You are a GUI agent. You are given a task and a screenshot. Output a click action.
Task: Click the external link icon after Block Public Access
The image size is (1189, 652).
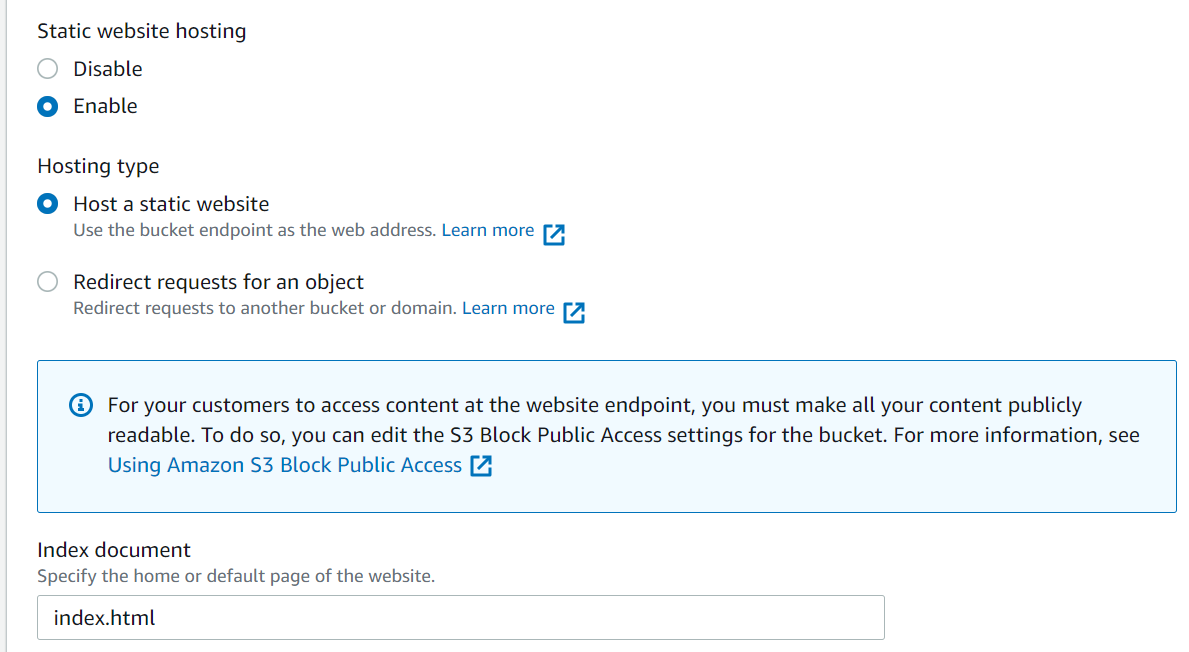(x=482, y=465)
